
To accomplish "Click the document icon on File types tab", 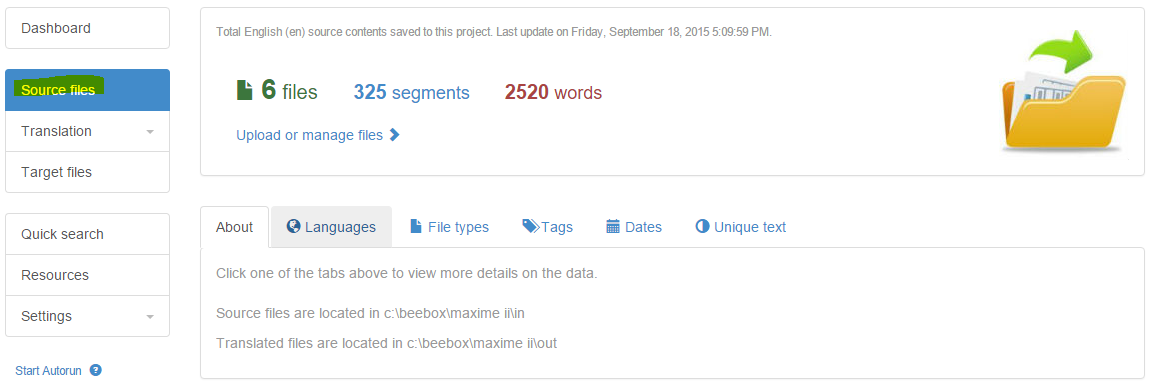I will pyautogui.click(x=416, y=226).
